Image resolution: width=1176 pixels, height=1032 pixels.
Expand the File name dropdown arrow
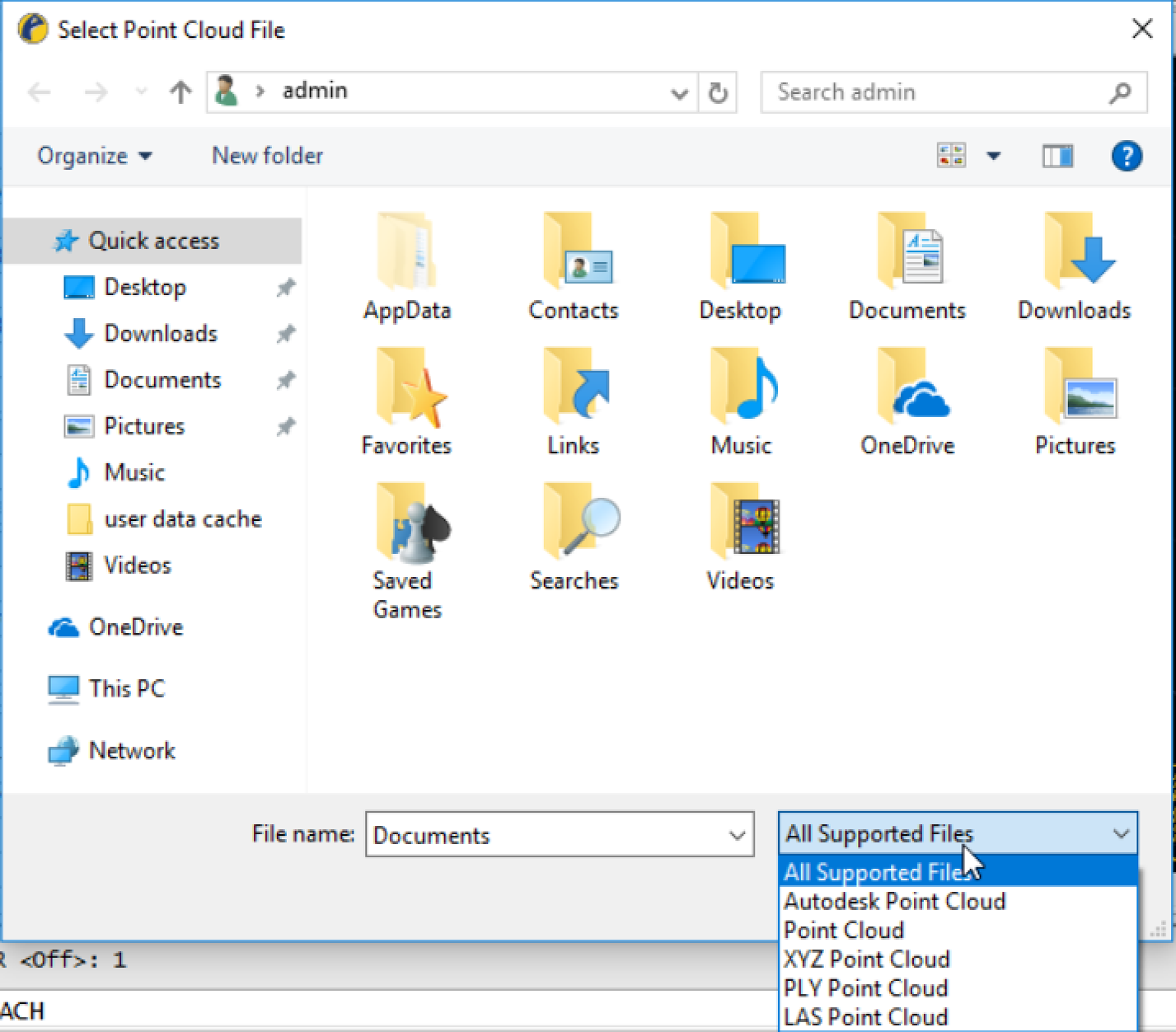[x=737, y=835]
